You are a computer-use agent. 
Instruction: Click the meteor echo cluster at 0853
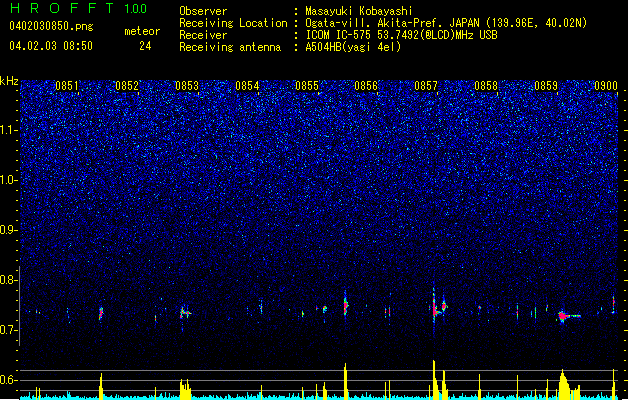click(x=185, y=313)
